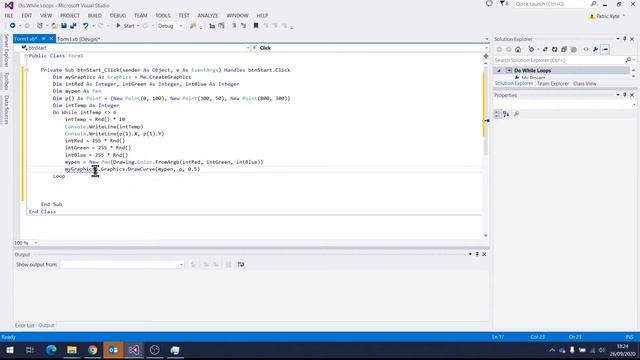Open the TEAM menu

(x=141, y=16)
